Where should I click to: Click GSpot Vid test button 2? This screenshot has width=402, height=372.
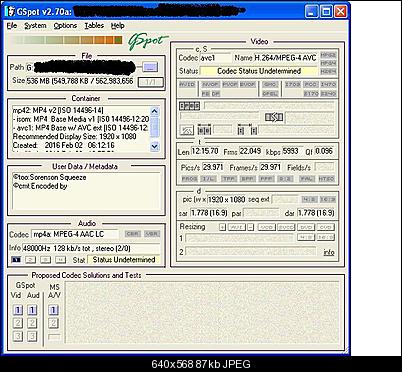pyautogui.click(x=18, y=323)
